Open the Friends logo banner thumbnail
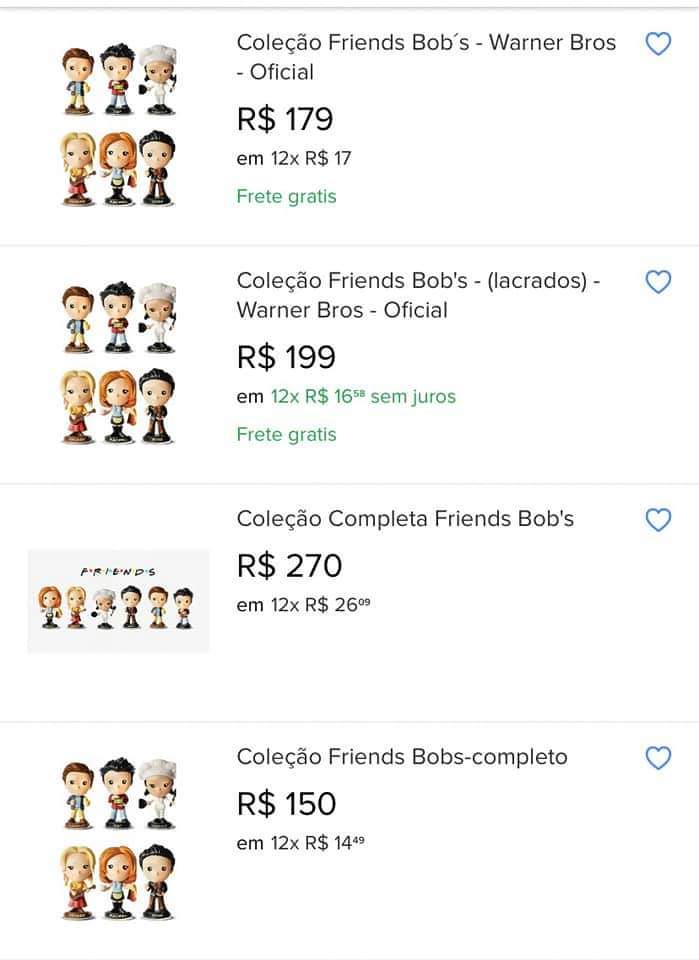 point(118,600)
